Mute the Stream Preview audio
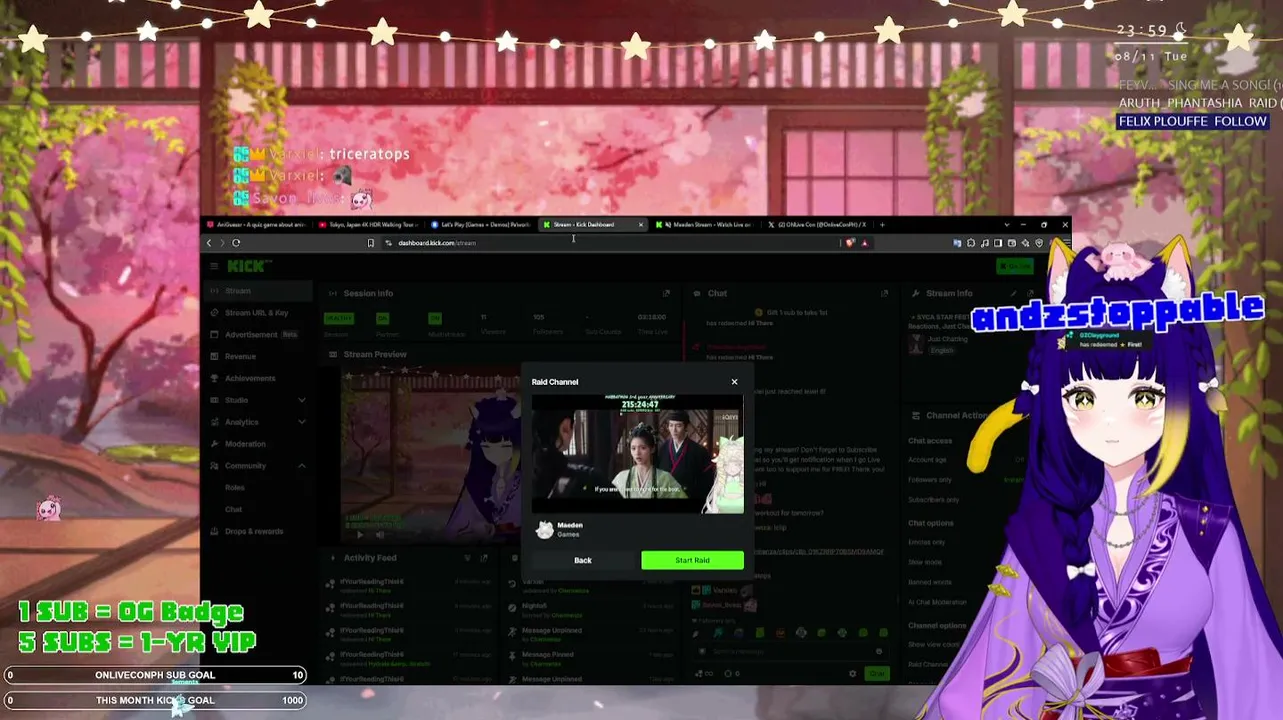Image resolution: width=1283 pixels, height=720 pixels. [379, 535]
